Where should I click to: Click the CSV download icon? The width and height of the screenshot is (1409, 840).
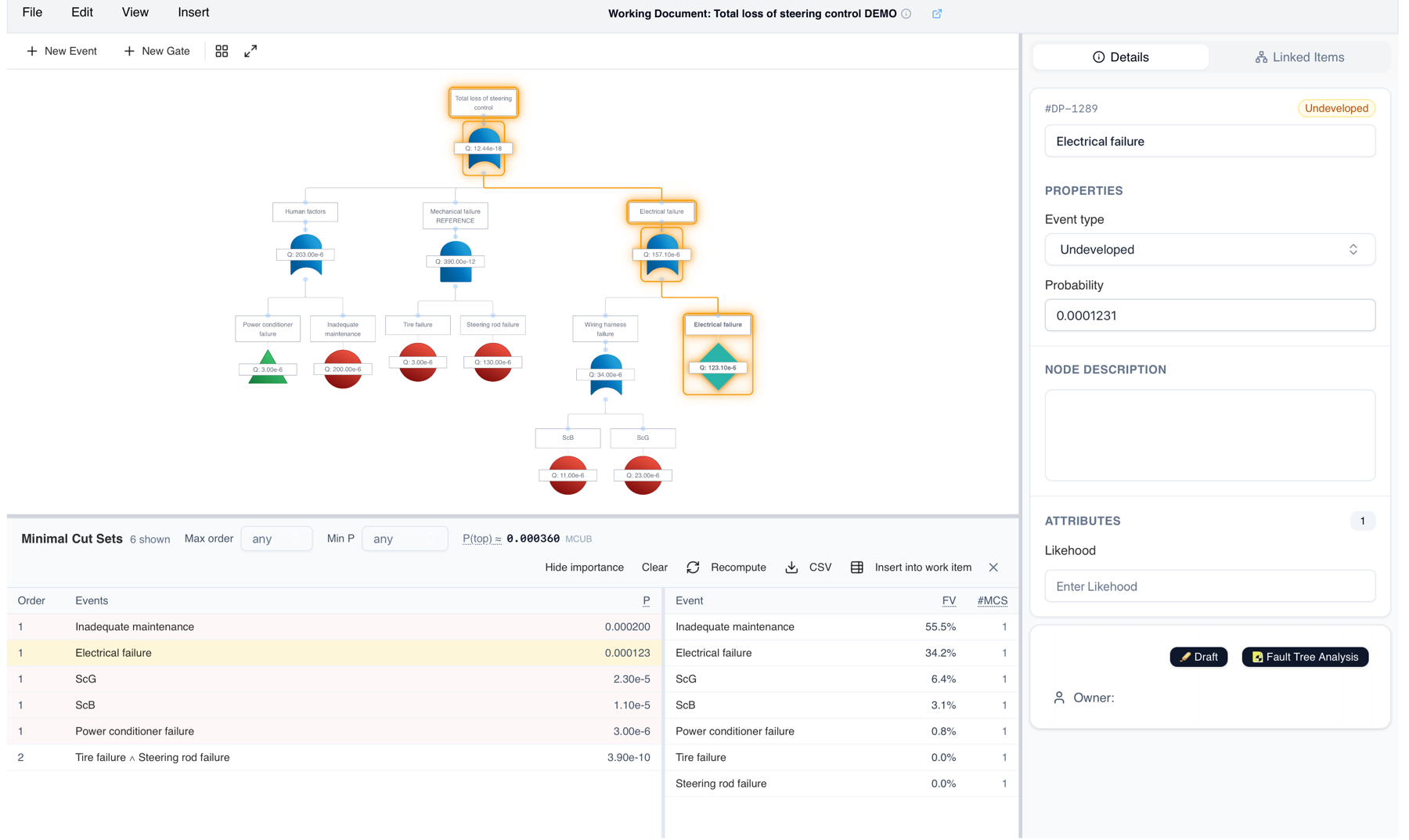(791, 568)
